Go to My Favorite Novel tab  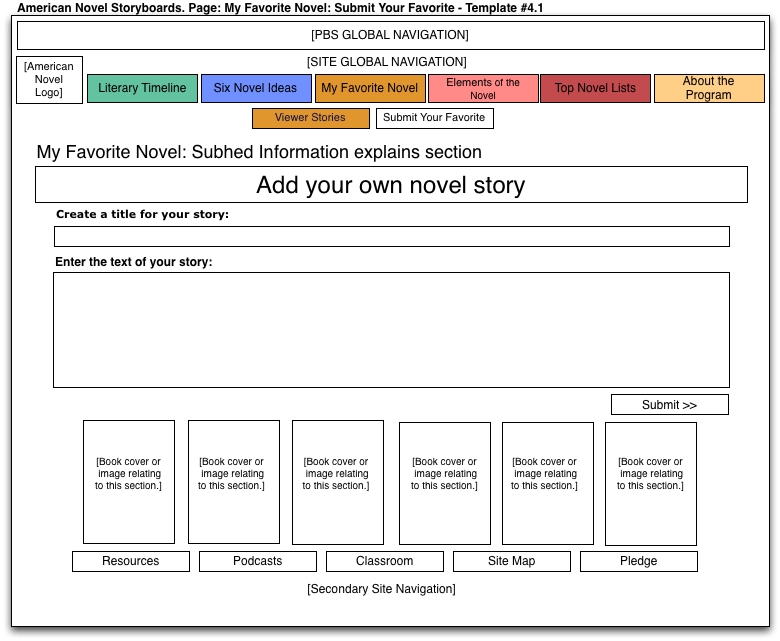coord(370,88)
